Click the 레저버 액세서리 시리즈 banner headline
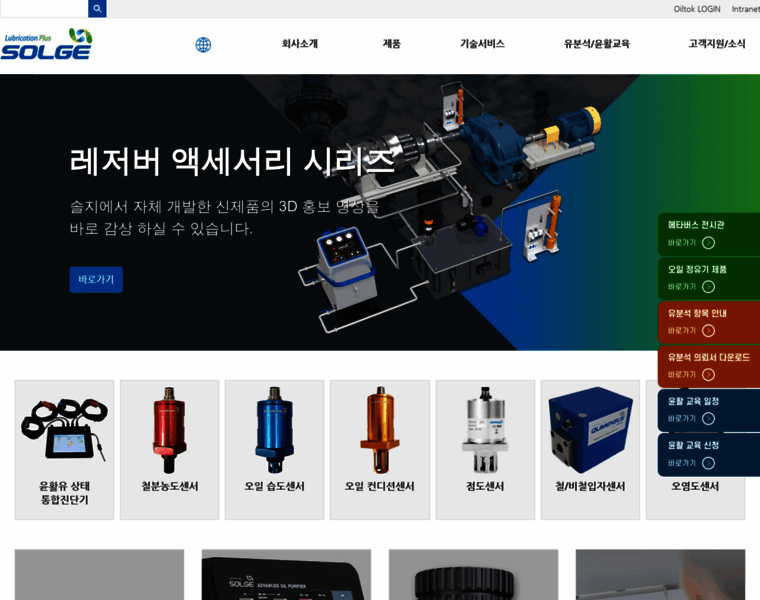The height and width of the screenshot is (600, 760). (232, 161)
